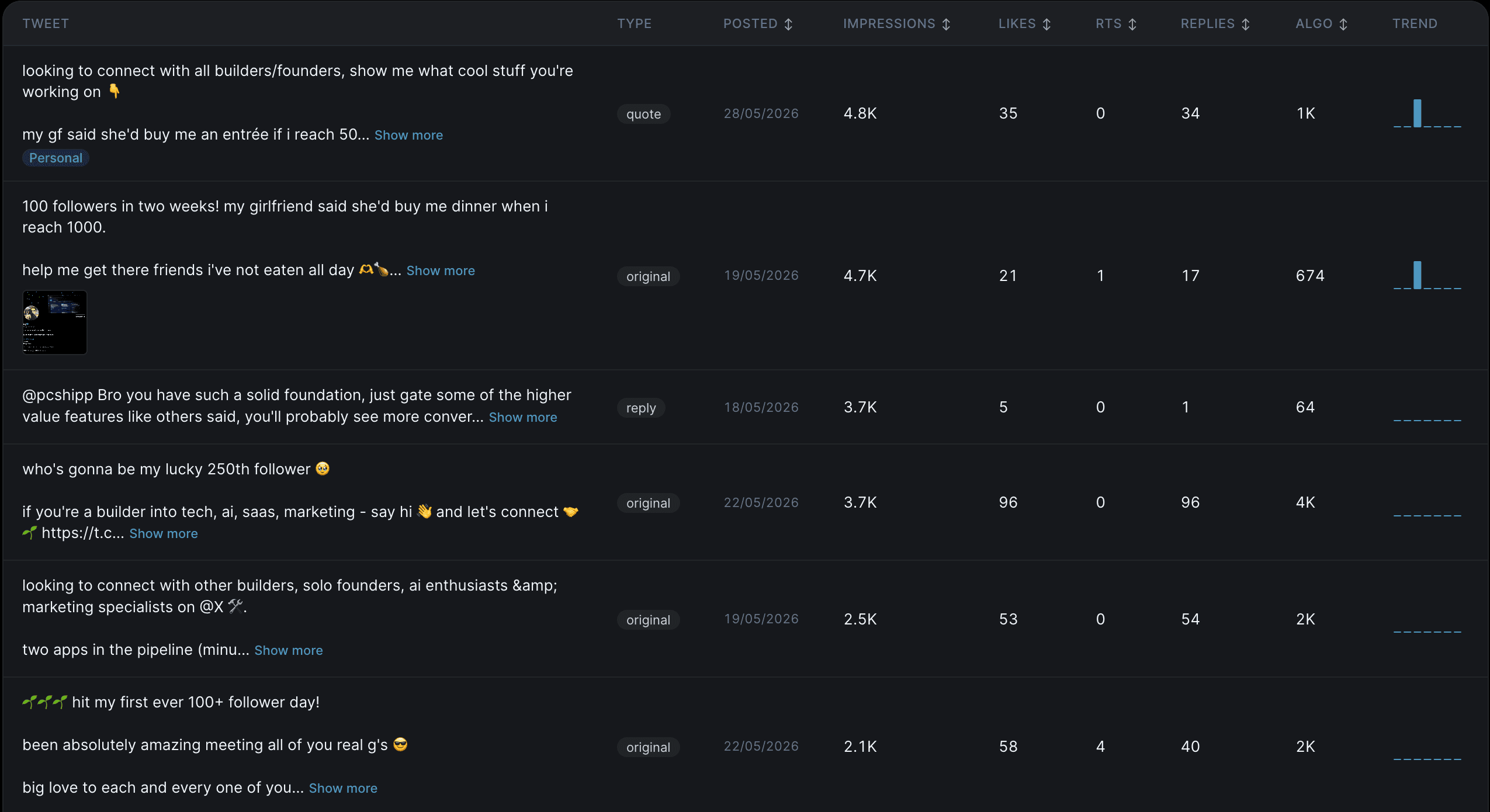Viewport: 1490px width, 812px height.
Task: Click original badge on lucky 250th follower row
Action: [x=648, y=503]
